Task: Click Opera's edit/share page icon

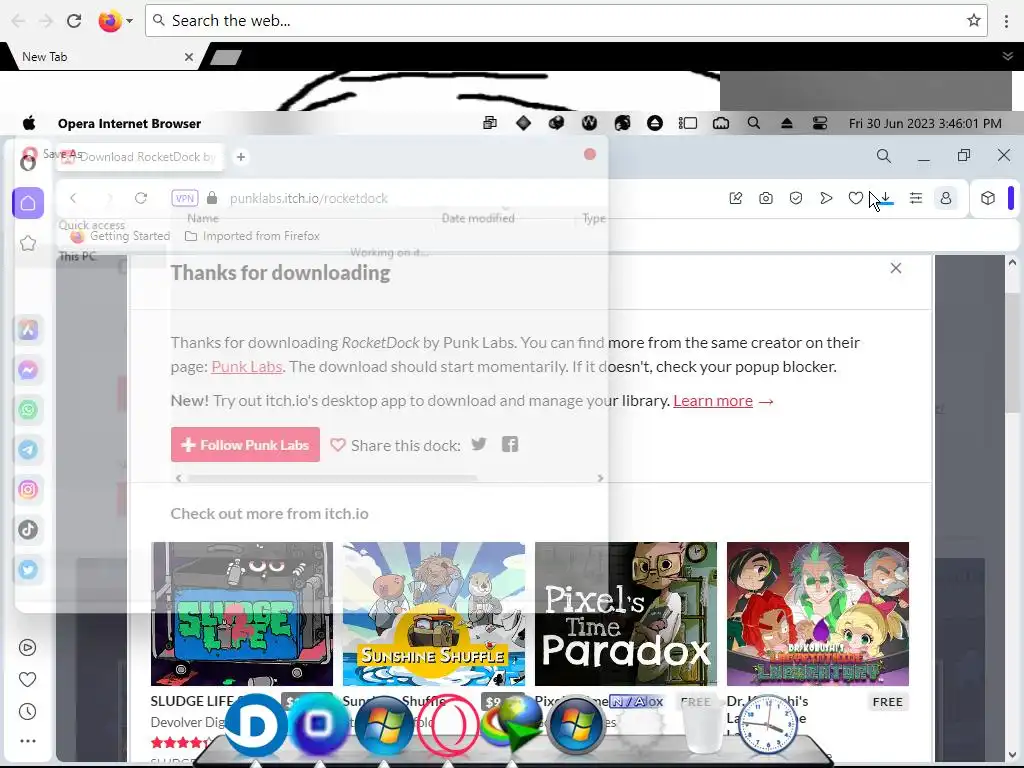Action: coord(735,198)
